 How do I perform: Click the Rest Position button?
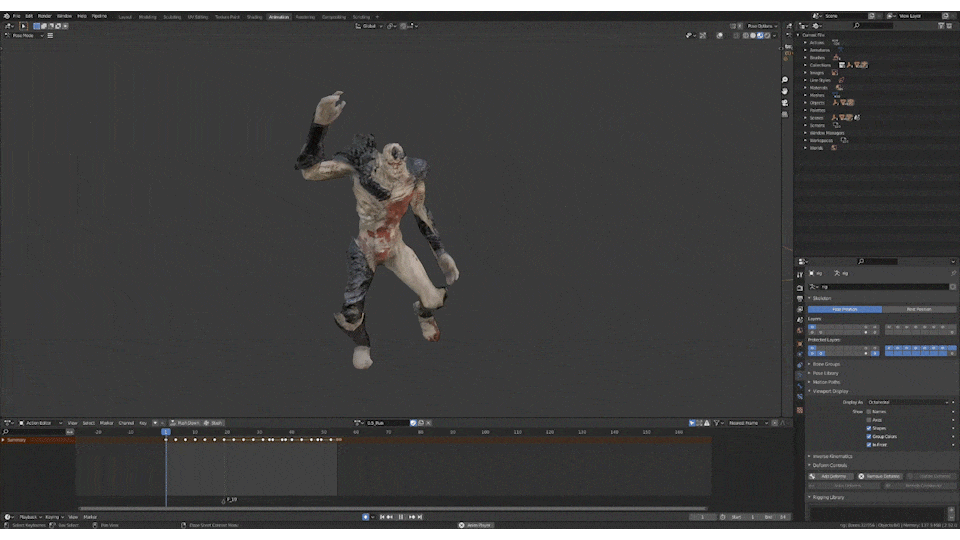tap(918, 309)
